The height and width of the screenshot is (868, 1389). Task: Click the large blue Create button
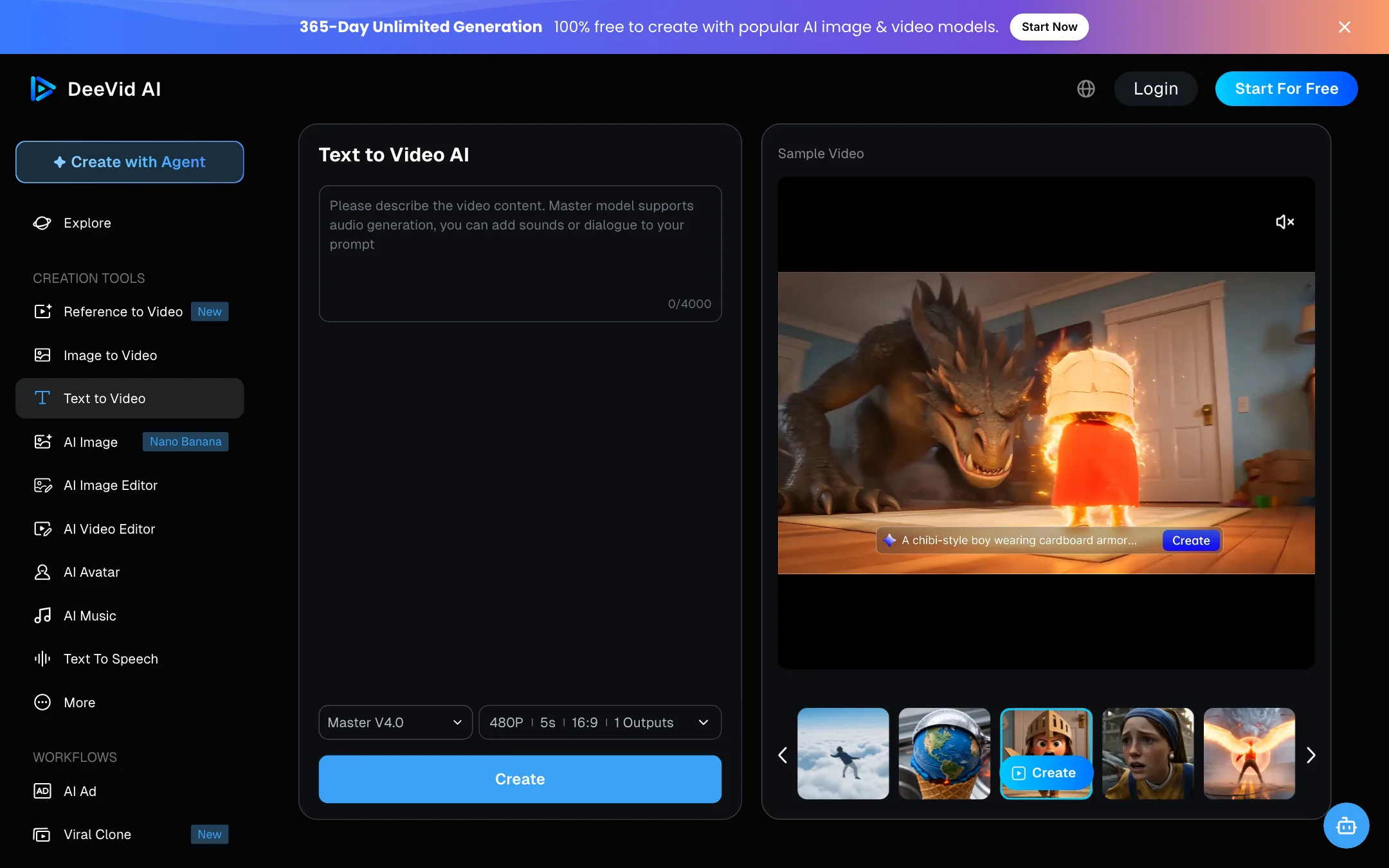pos(520,779)
